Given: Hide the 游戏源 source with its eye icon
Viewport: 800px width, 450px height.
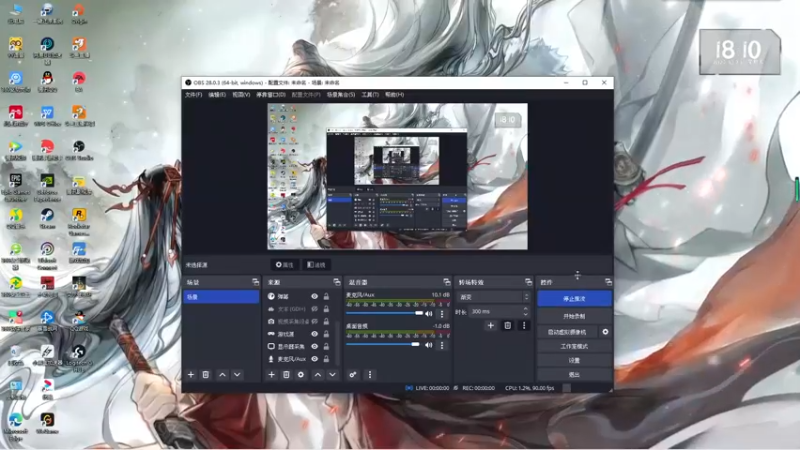Looking at the screenshot, I should [315, 334].
